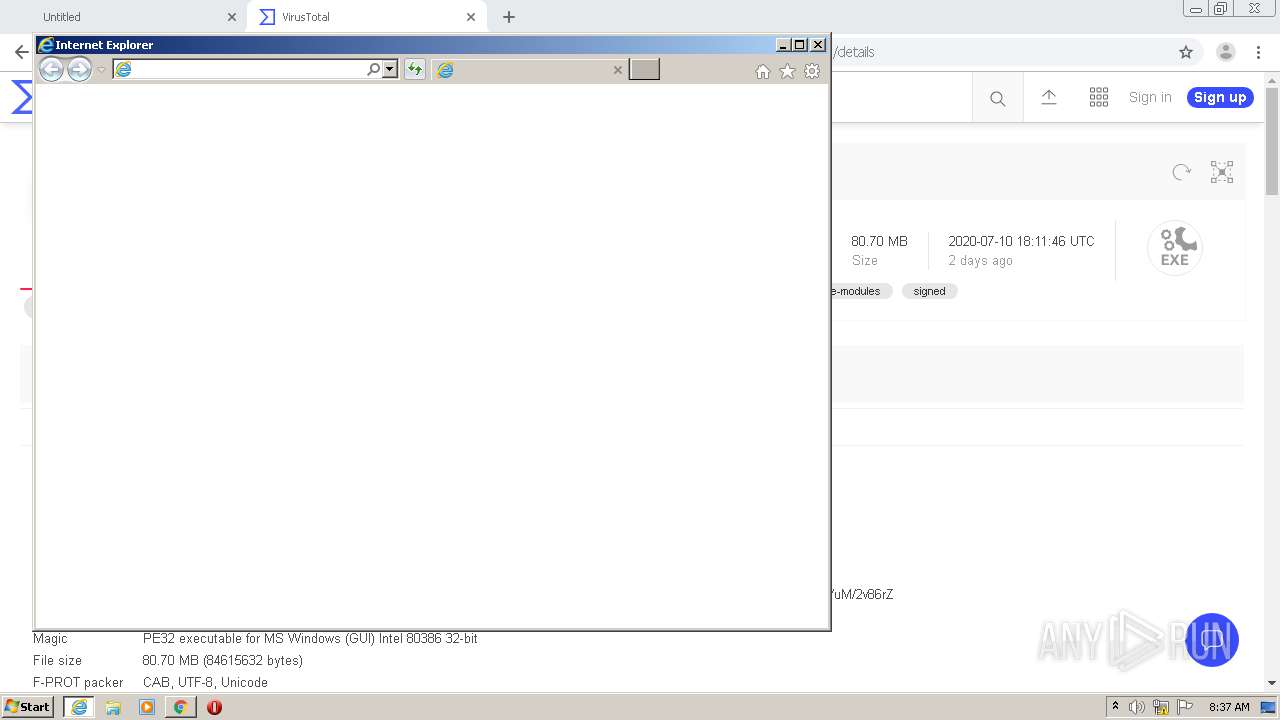The width and height of the screenshot is (1280, 720).
Task: Click the Internet Explorer taskbar icon
Action: tap(79, 707)
